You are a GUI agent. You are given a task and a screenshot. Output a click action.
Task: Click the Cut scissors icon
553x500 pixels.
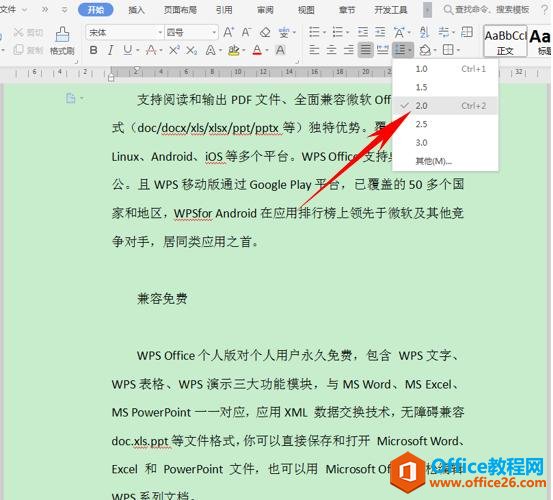coord(18,33)
